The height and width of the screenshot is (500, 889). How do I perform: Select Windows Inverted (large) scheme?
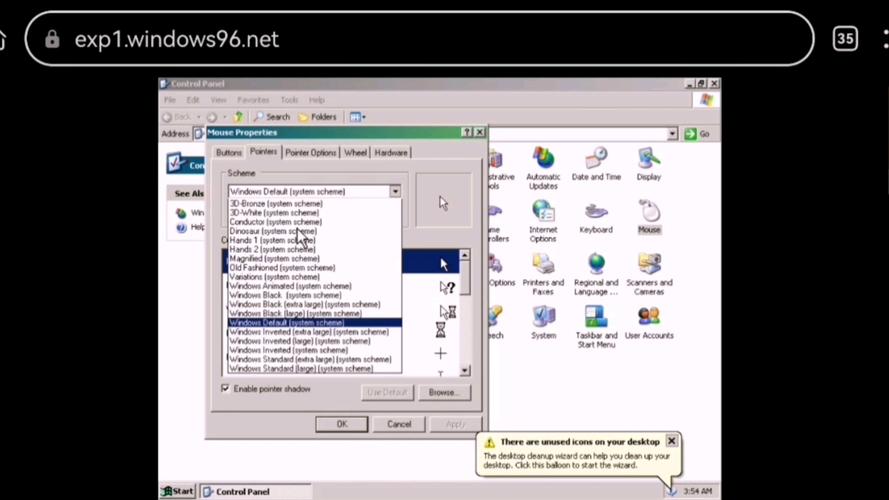pyautogui.click(x=315, y=341)
